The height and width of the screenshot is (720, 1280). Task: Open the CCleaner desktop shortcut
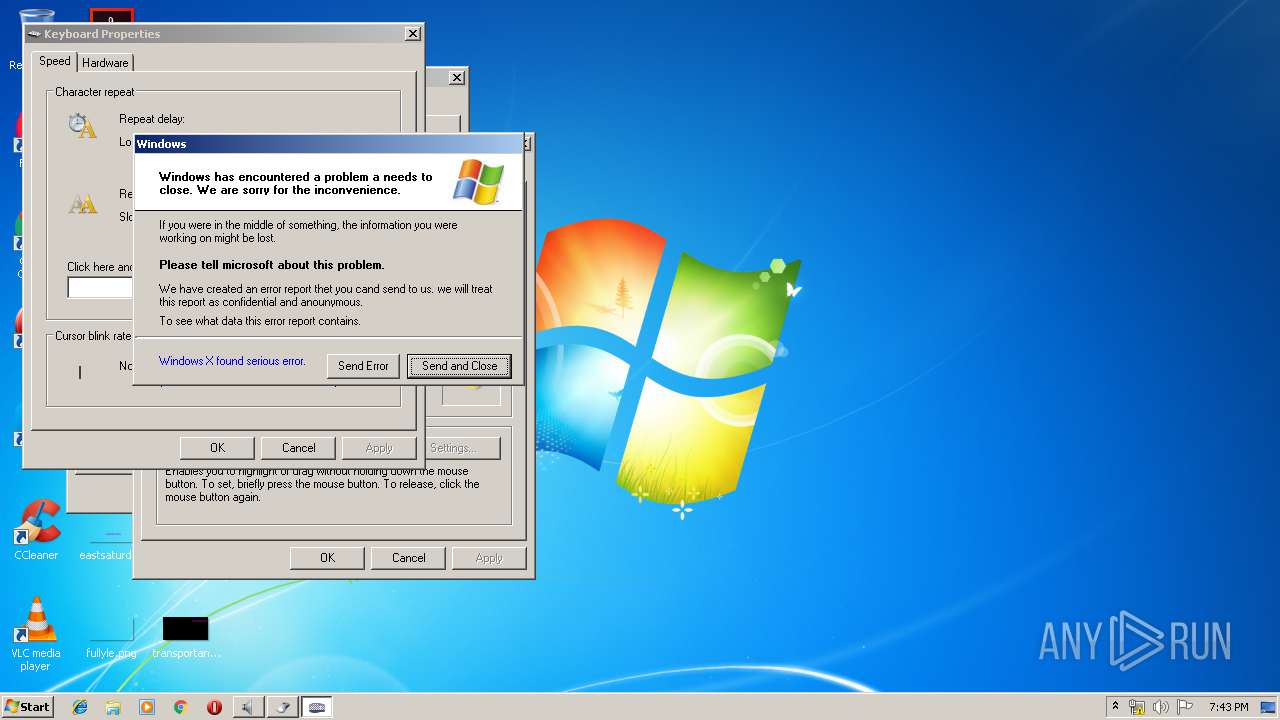[36, 530]
